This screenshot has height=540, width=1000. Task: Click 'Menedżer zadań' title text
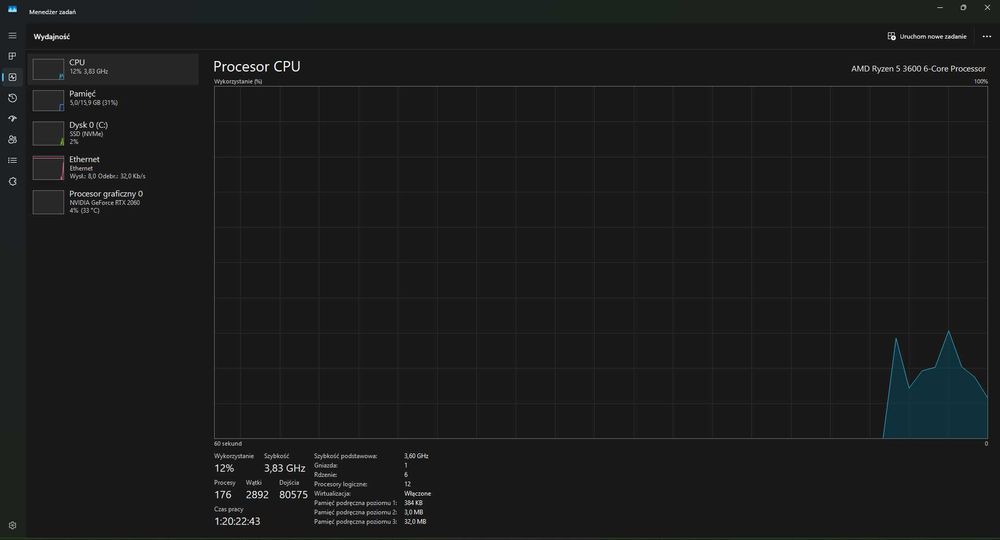tap(52, 12)
